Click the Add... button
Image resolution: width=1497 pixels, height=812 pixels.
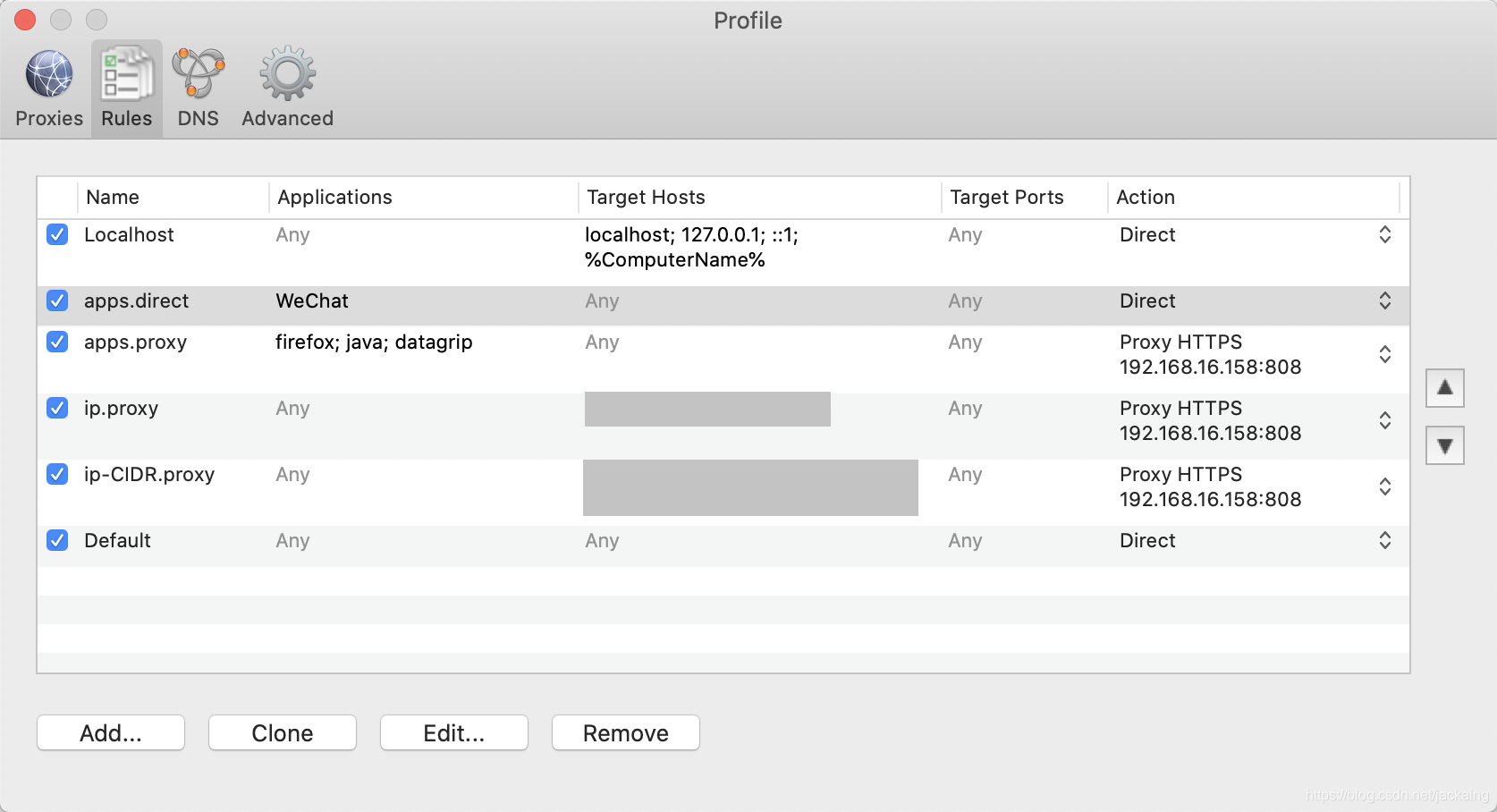click(x=111, y=732)
